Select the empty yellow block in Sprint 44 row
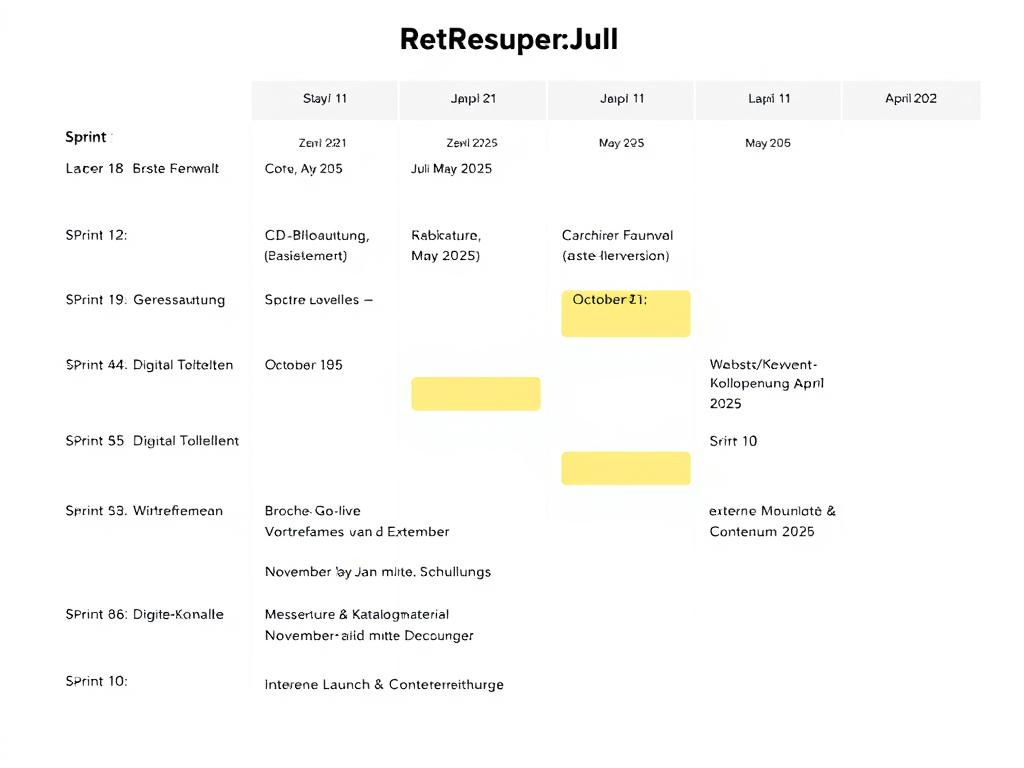The image size is (1024, 768). pos(475,394)
